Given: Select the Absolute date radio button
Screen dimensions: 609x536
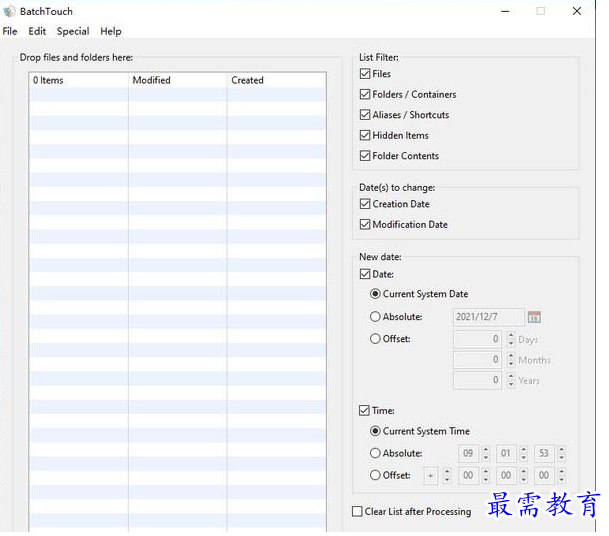Looking at the screenshot, I should (x=375, y=317).
